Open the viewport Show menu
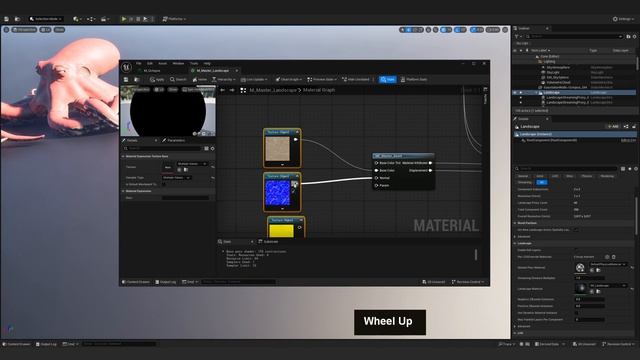640x360 pixels. (59, 30)
